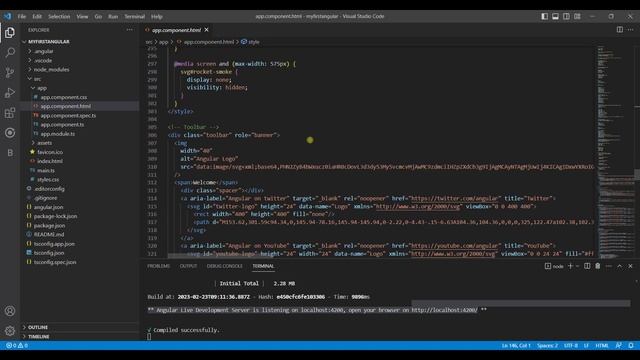Follow the youtube.com/angular link in code

(x=454, y=246)
